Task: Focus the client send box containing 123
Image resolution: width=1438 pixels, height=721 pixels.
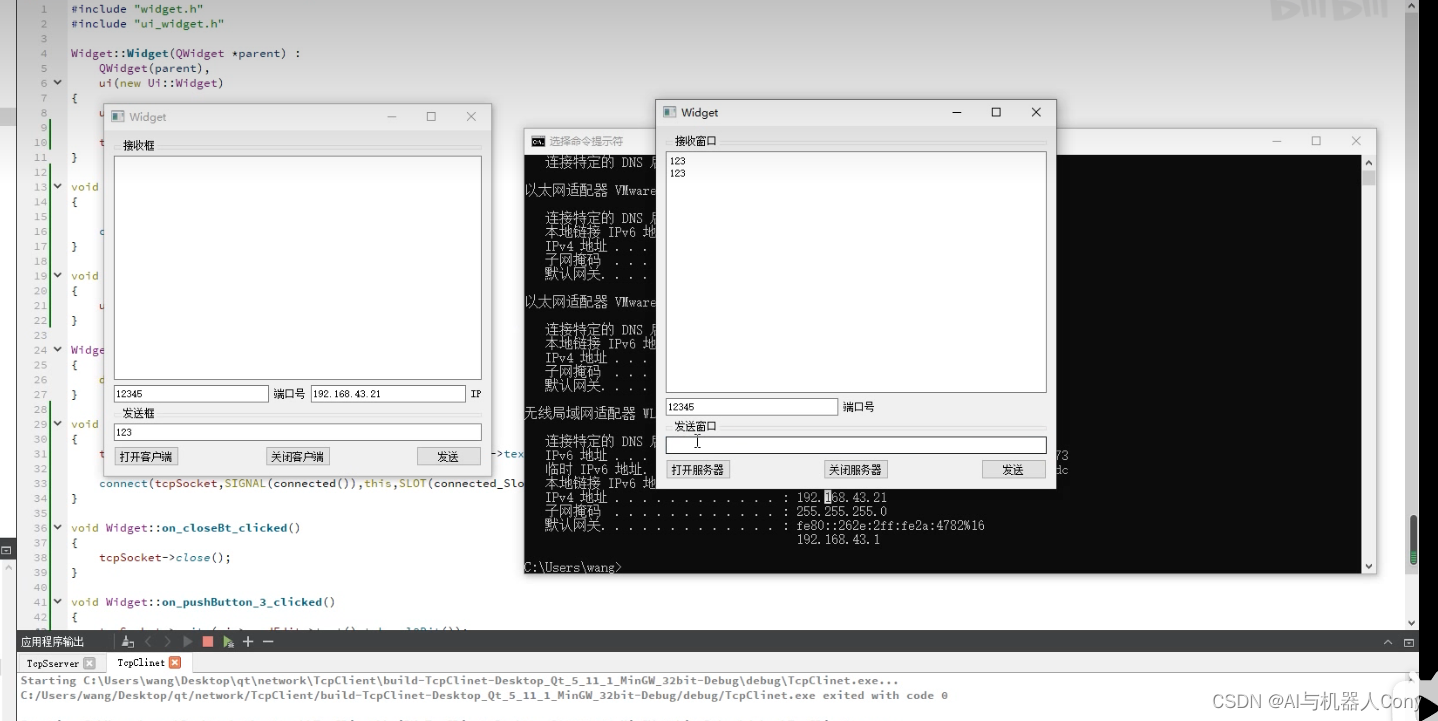Action: point(298,432)
